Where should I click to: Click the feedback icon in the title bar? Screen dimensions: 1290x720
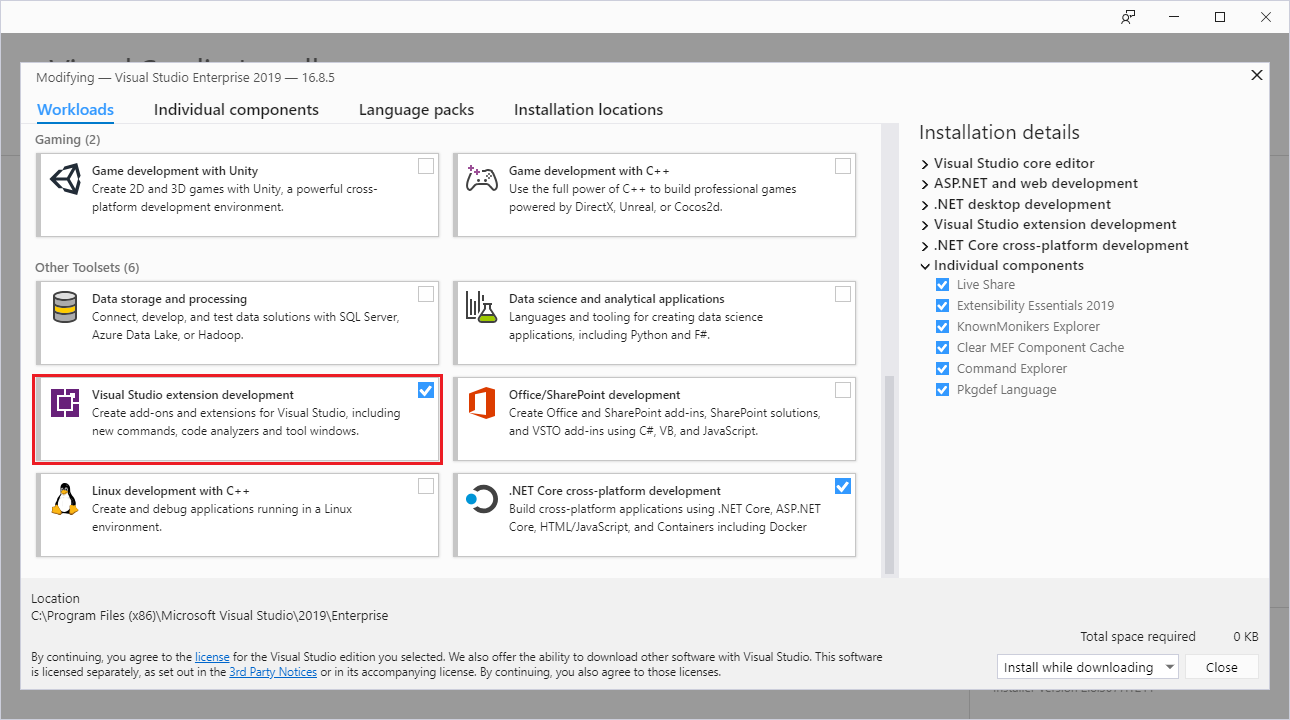coord(1128,17)
